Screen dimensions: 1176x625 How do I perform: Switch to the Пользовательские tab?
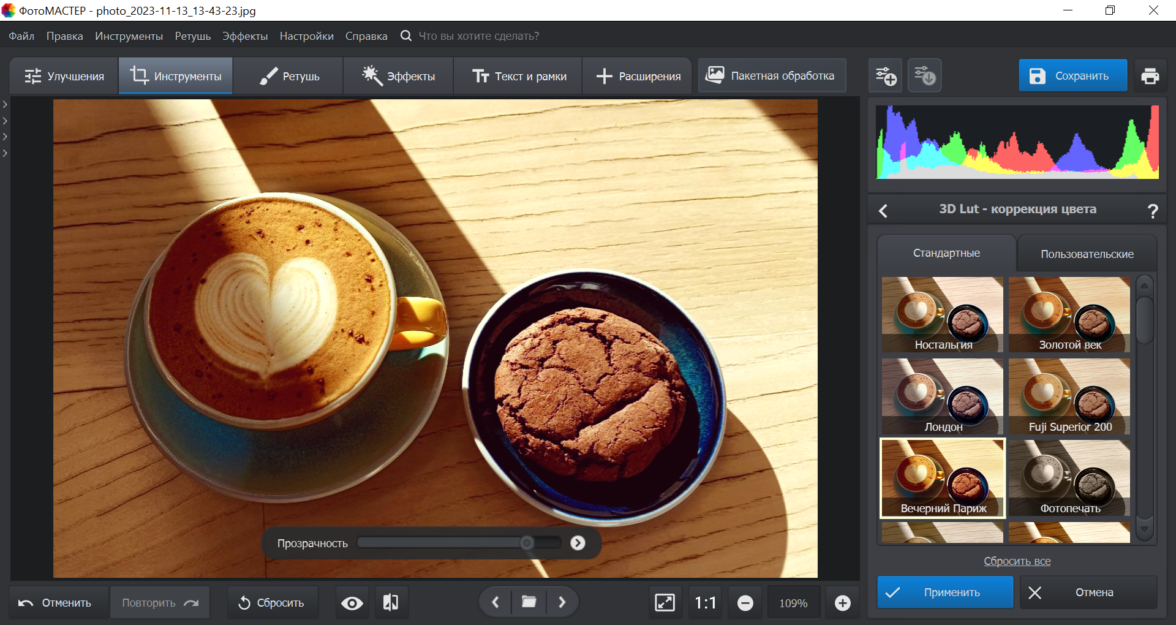point(1087,254)
